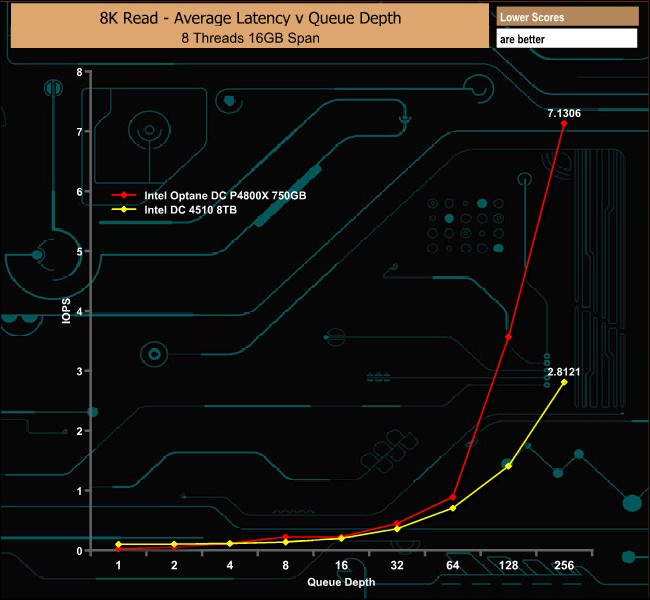
Task: Click the red data point at queue depth 64
Action: [x=453, y=497]
